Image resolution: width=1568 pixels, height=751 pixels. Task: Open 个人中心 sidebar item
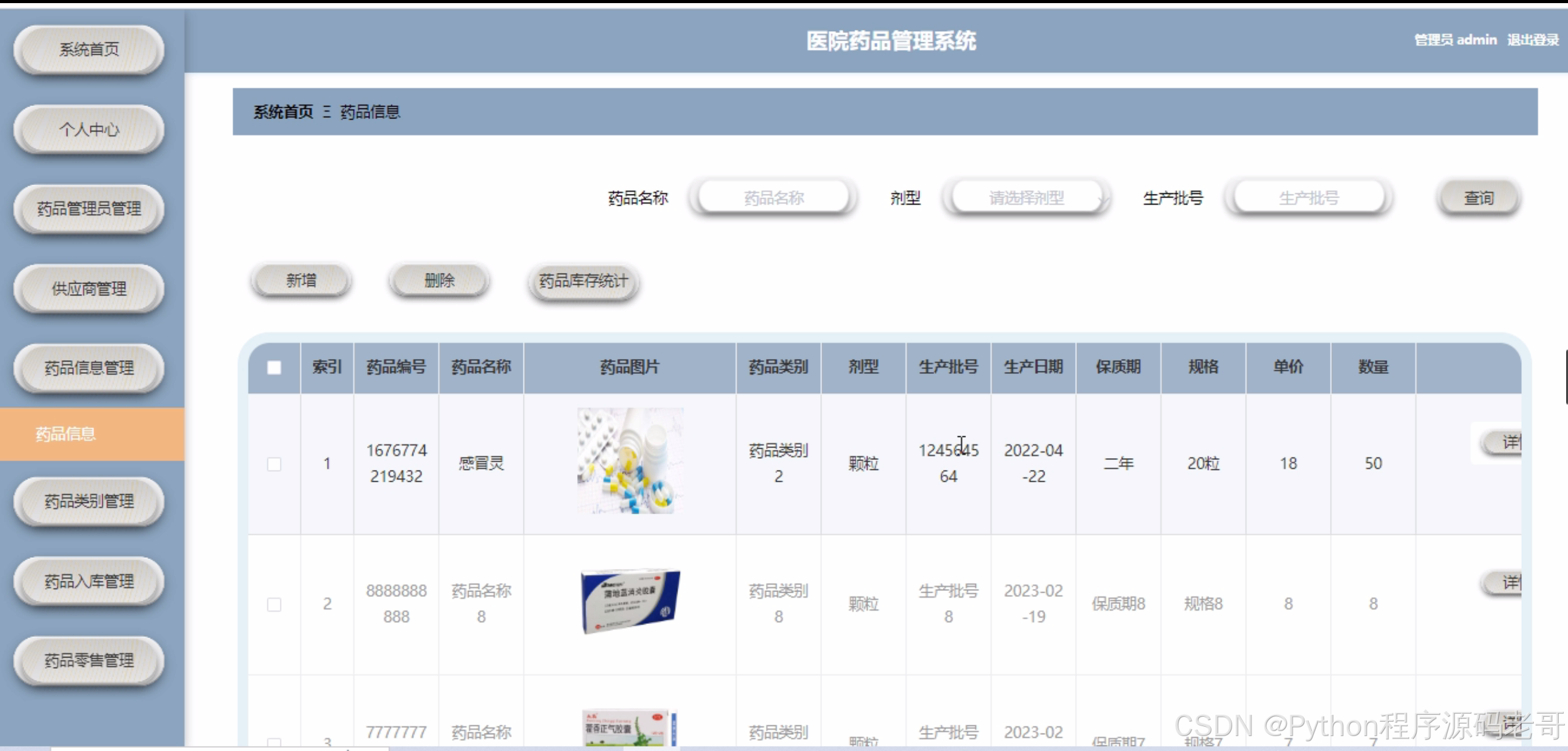point(89,129)
